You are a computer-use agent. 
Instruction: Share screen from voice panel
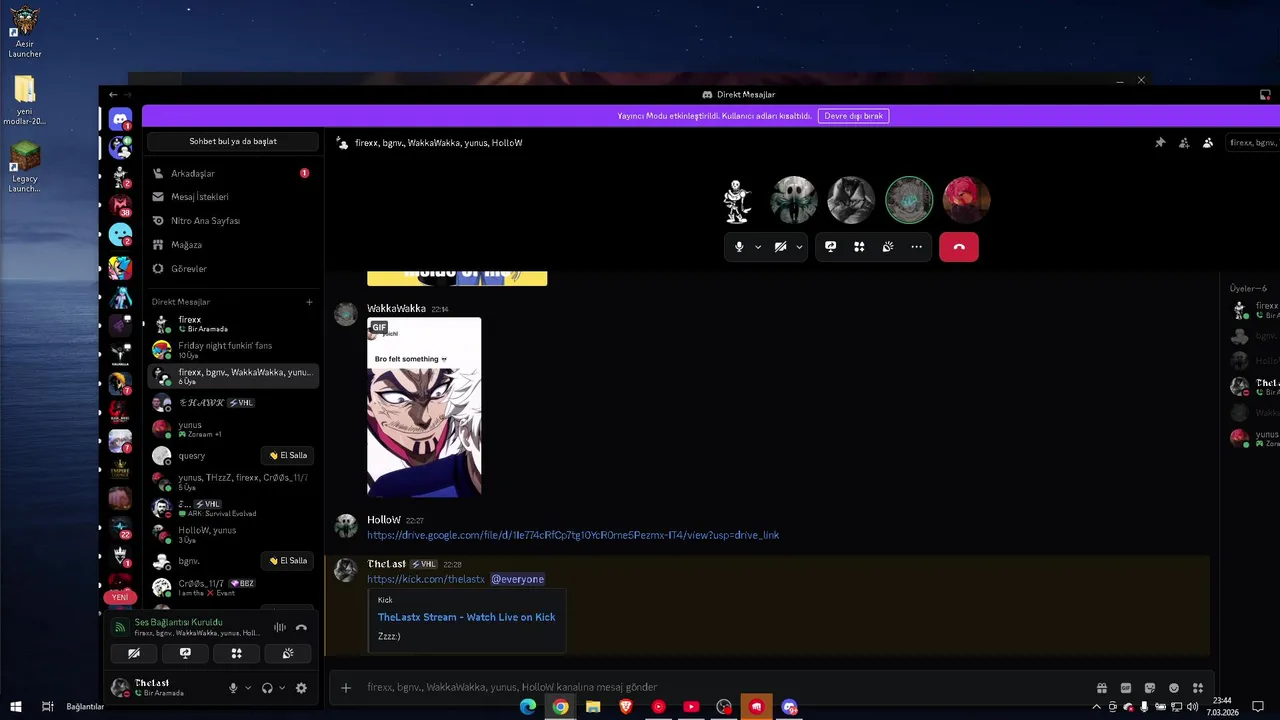[x=185, y=653]
